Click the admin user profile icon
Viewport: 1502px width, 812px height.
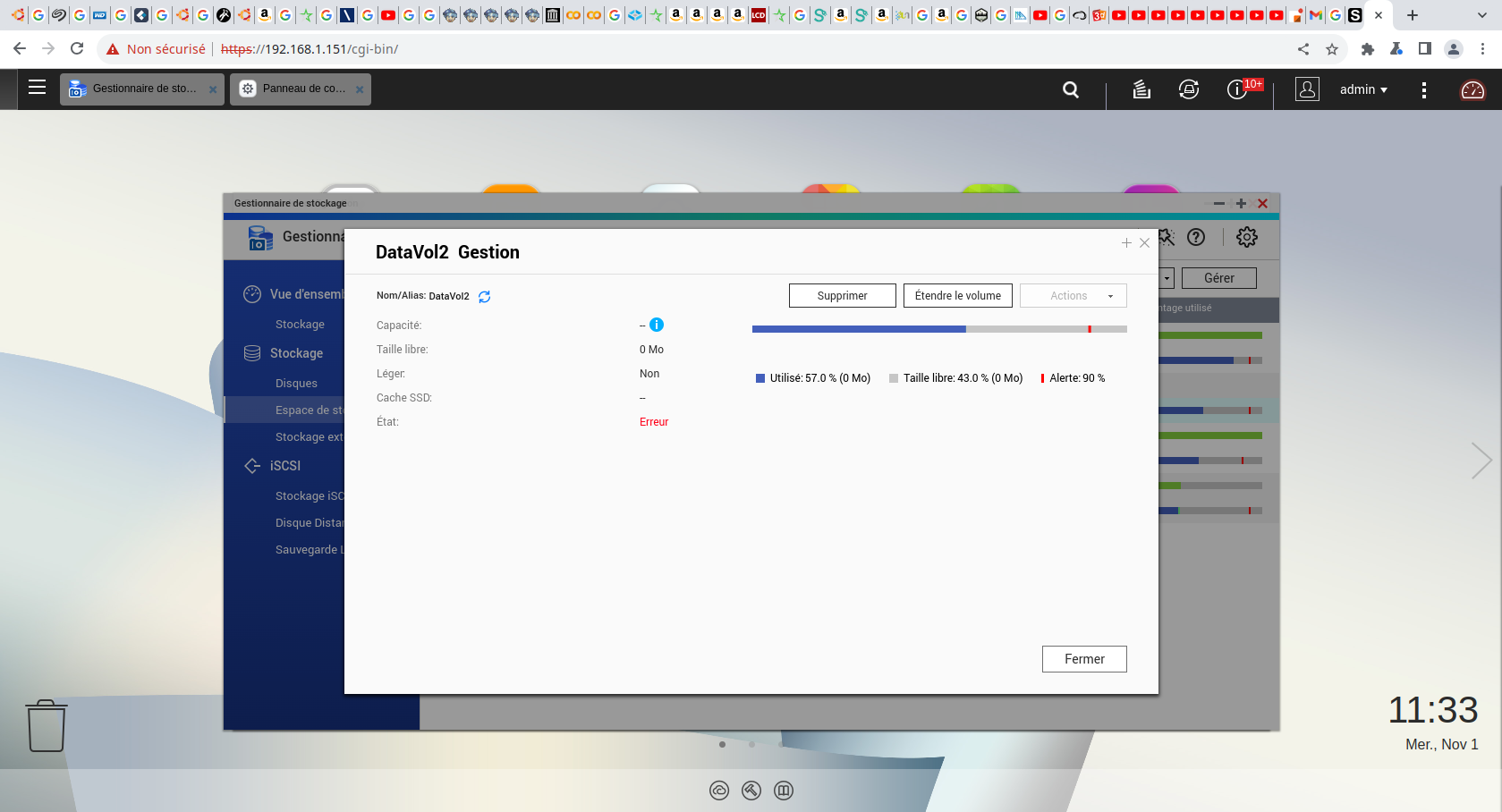click(x=1307, y=89)
